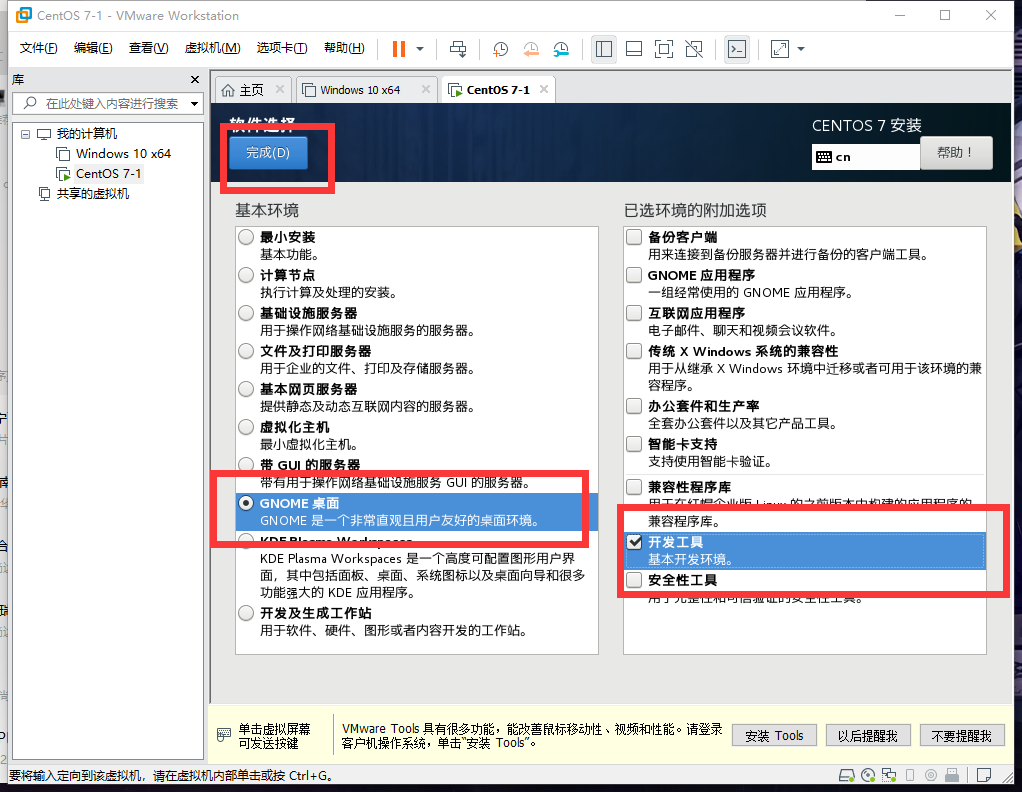Check the GNOME 应用程序 checkbox
Image resolution: width=1022 pixels, height=792 pixels.
[634, 274]
